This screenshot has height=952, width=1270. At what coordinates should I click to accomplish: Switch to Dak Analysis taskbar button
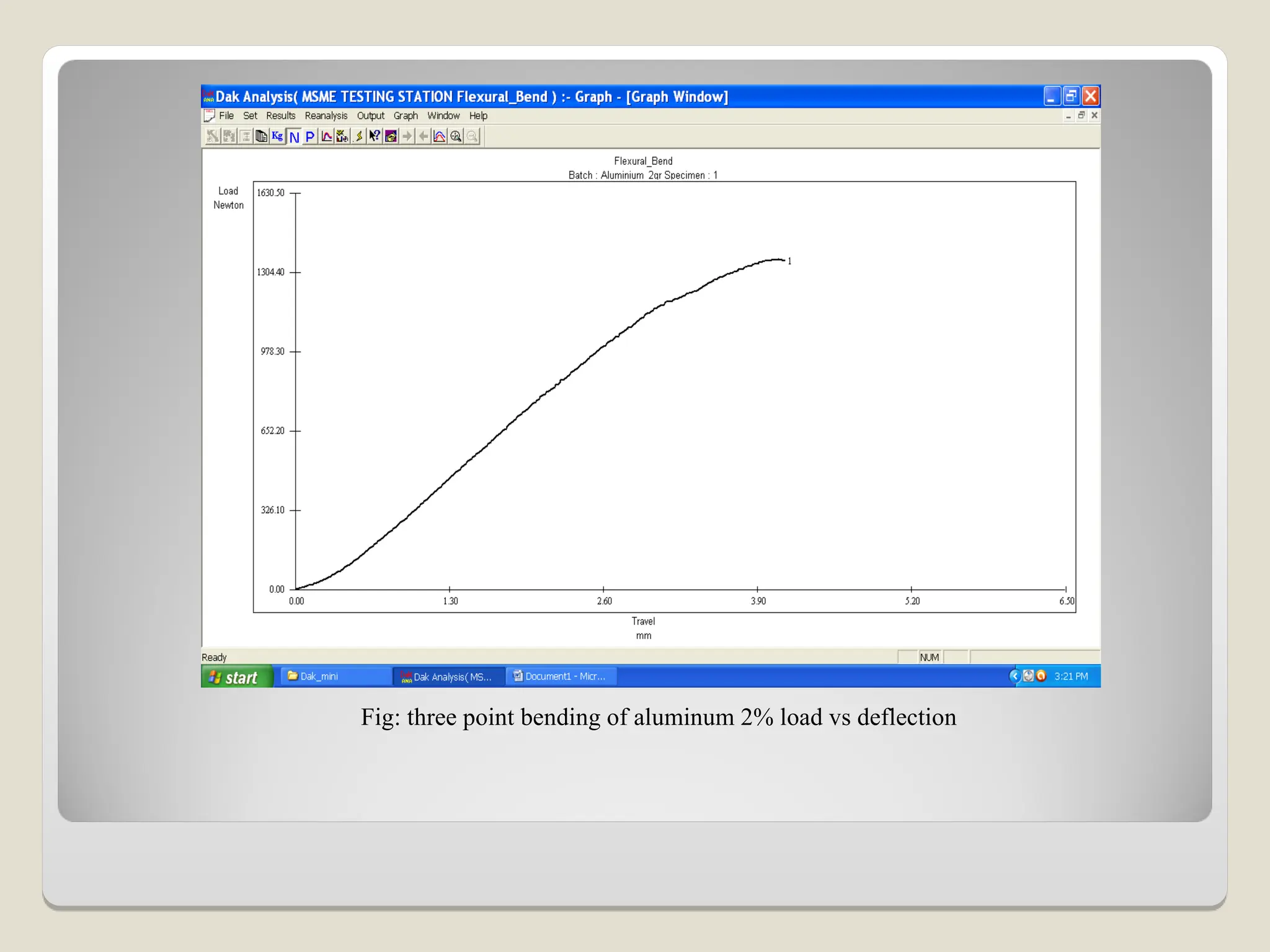449,677
